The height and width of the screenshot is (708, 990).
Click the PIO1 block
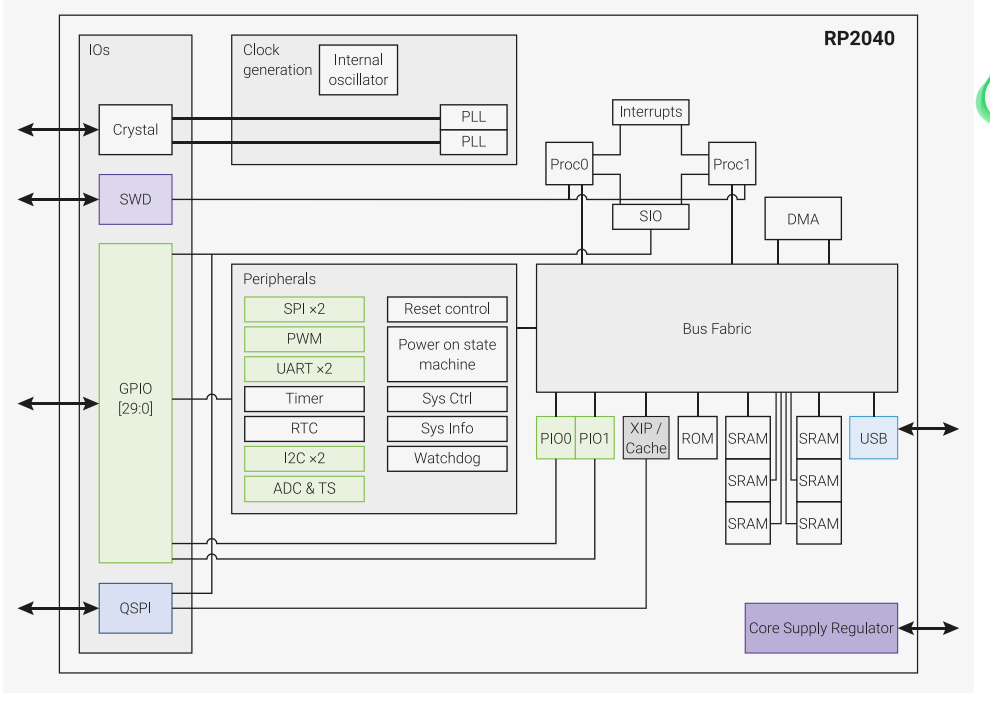[595, 438]
